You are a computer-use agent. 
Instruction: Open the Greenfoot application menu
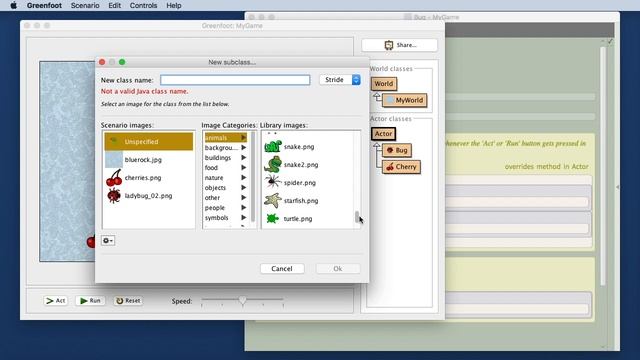(44, 5)
